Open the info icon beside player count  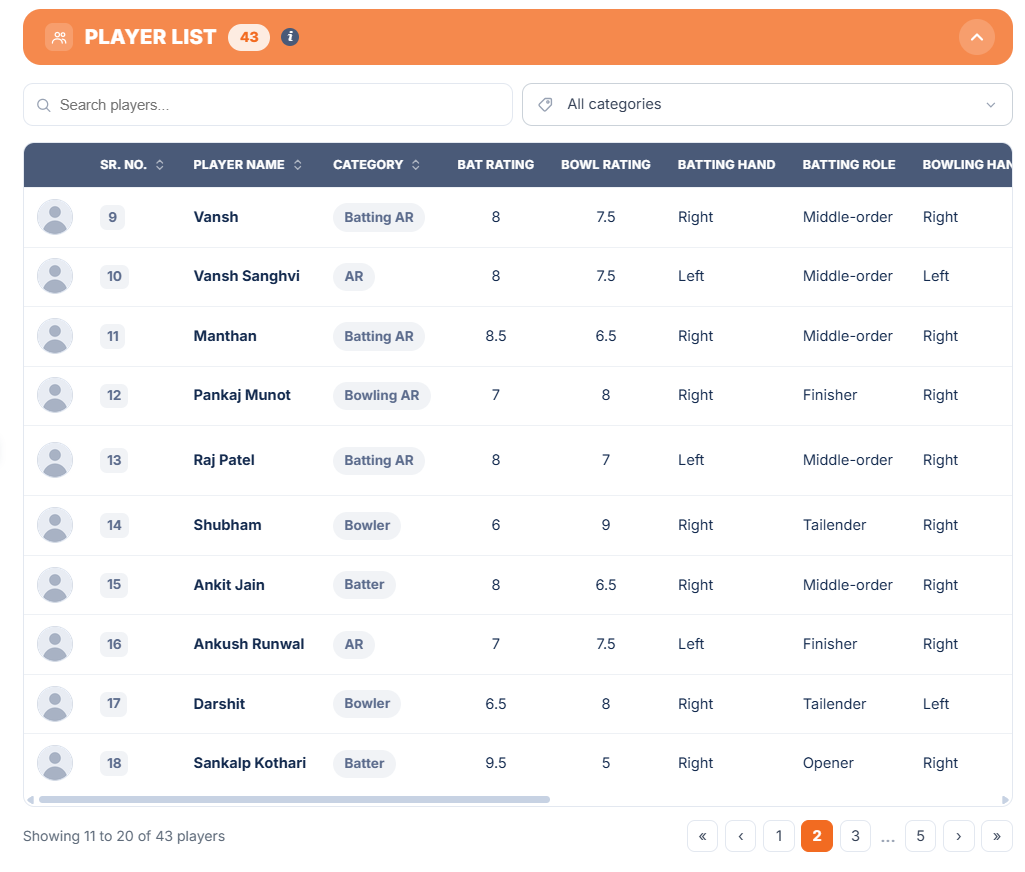pos(290,37)
